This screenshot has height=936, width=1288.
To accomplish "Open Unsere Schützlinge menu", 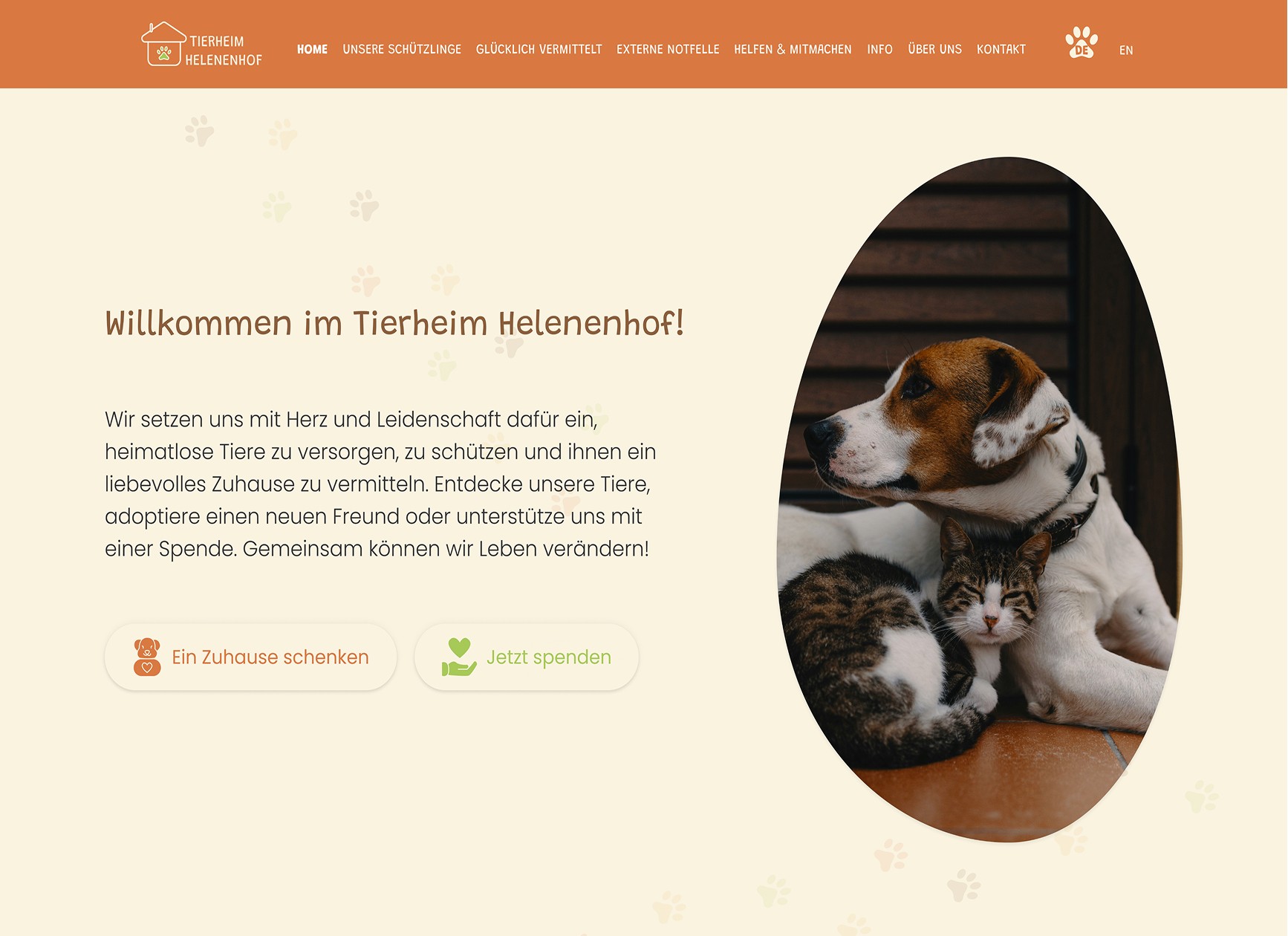I will 402,50.
